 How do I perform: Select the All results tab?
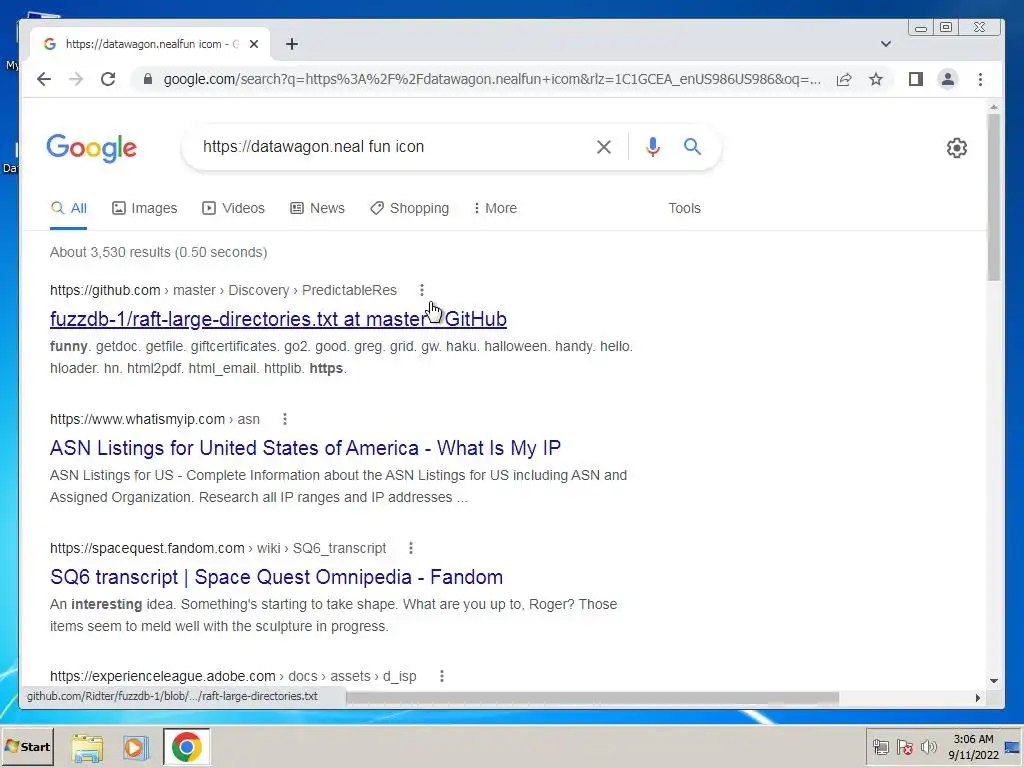[x=69, y=208]
